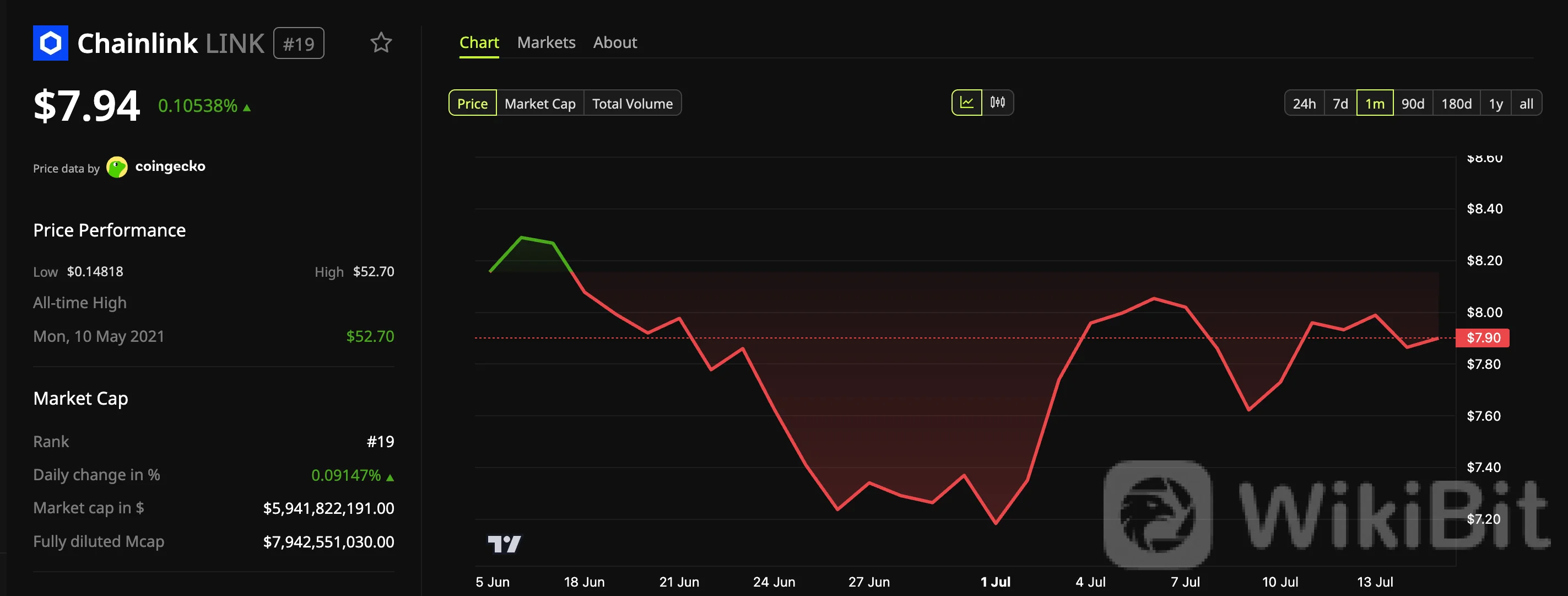Switch to line chart view icon
The image size is (1568, 596).
pos(966,103)
